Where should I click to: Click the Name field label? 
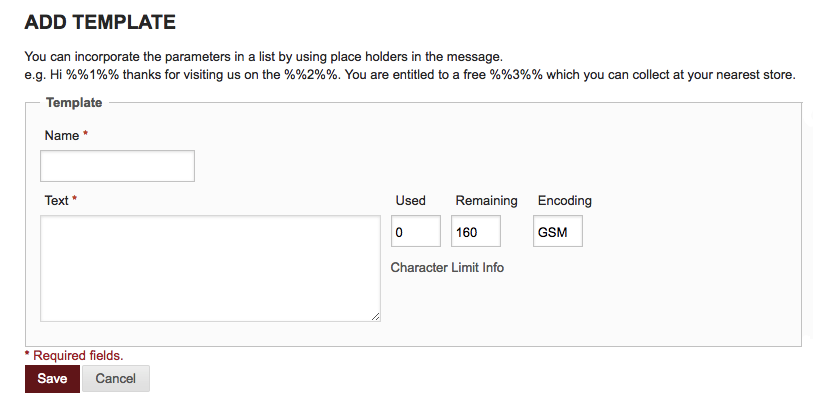(x=61, y=135)
